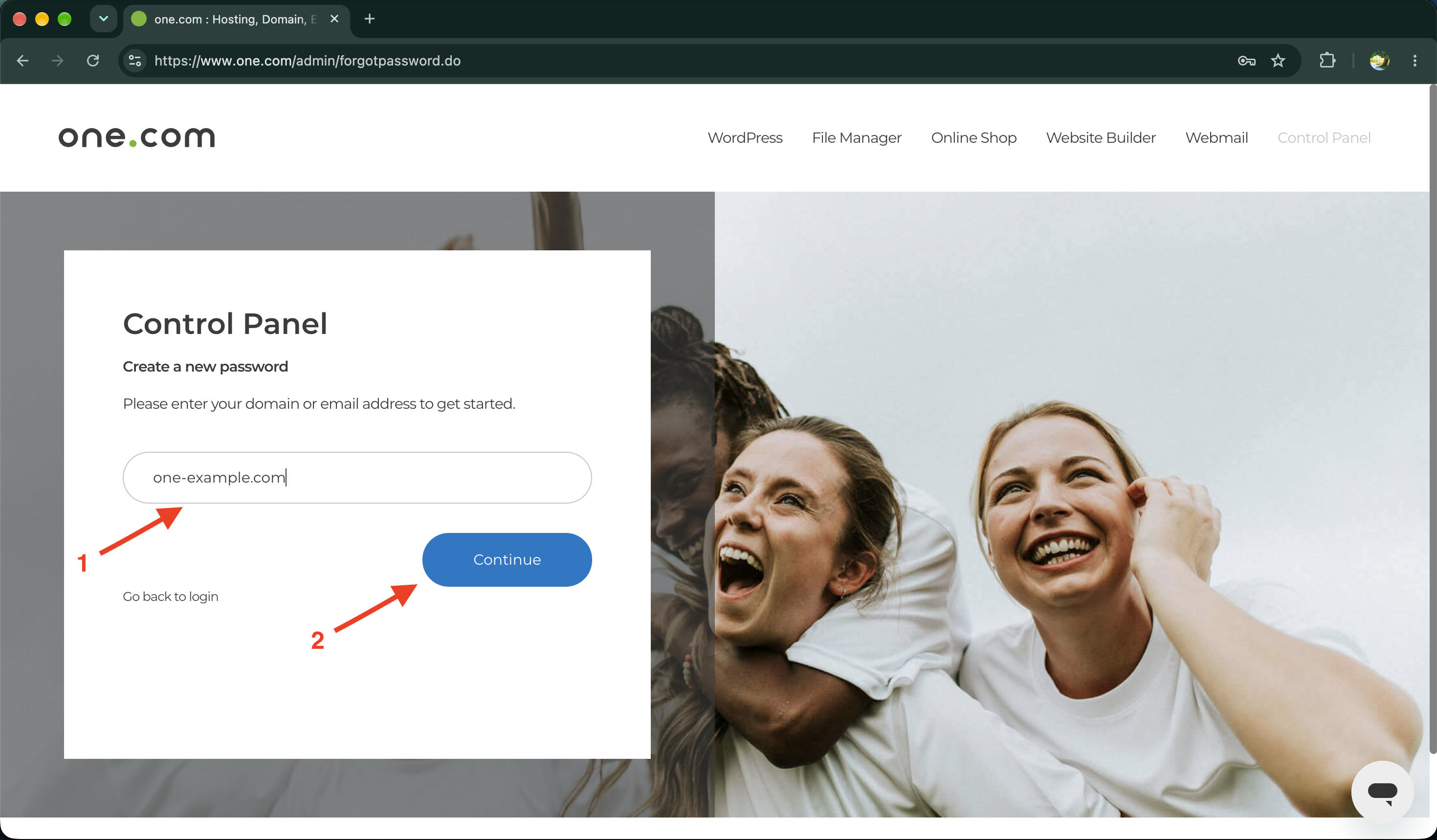Screen dimensions: 1437x840
Task: Click the browser forward arrow
Action: point(58,61)
